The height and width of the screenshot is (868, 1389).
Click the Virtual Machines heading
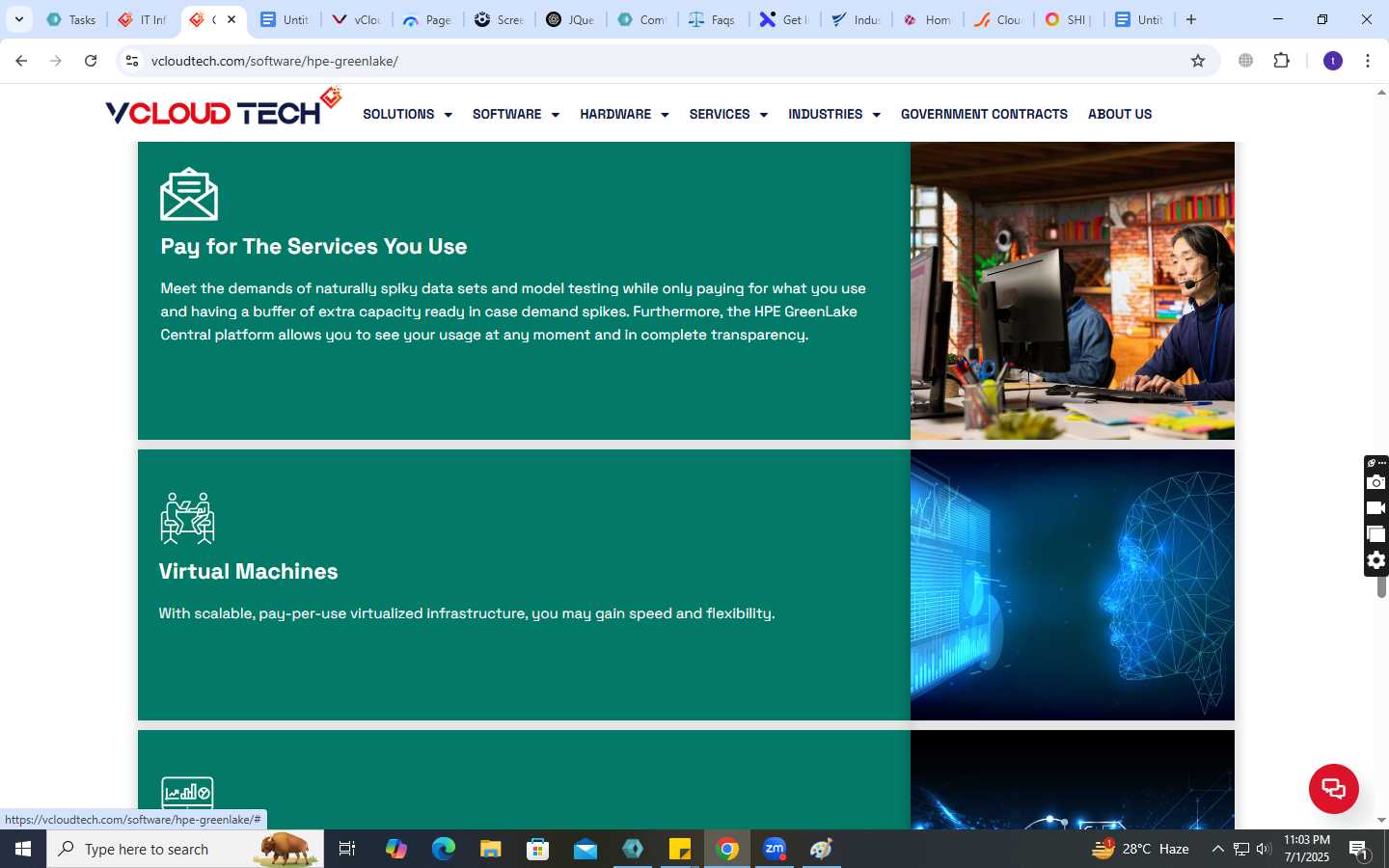(x=248, y=571)
